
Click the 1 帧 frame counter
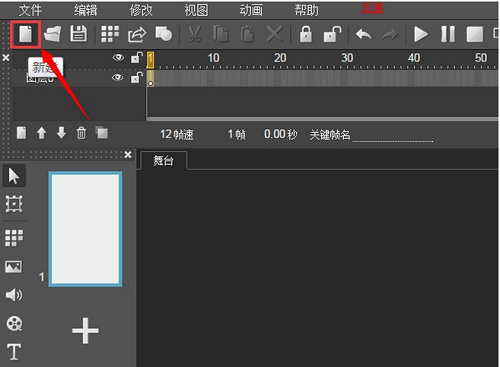[x=237, y=134]
